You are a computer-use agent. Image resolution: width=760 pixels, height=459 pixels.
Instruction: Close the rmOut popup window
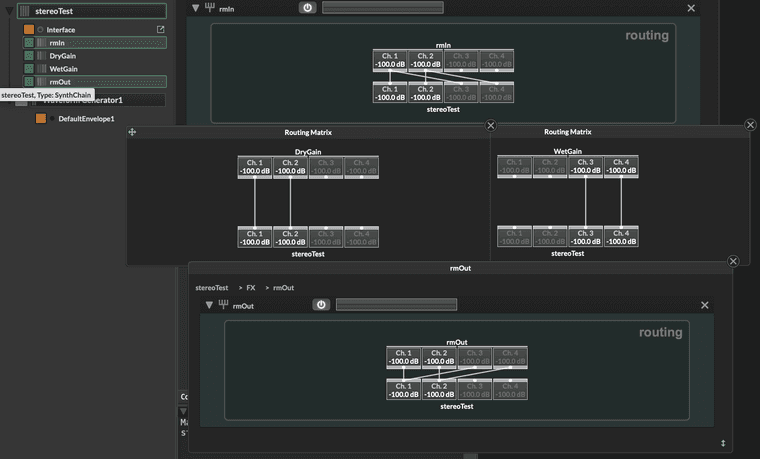(x=733, y=261)
